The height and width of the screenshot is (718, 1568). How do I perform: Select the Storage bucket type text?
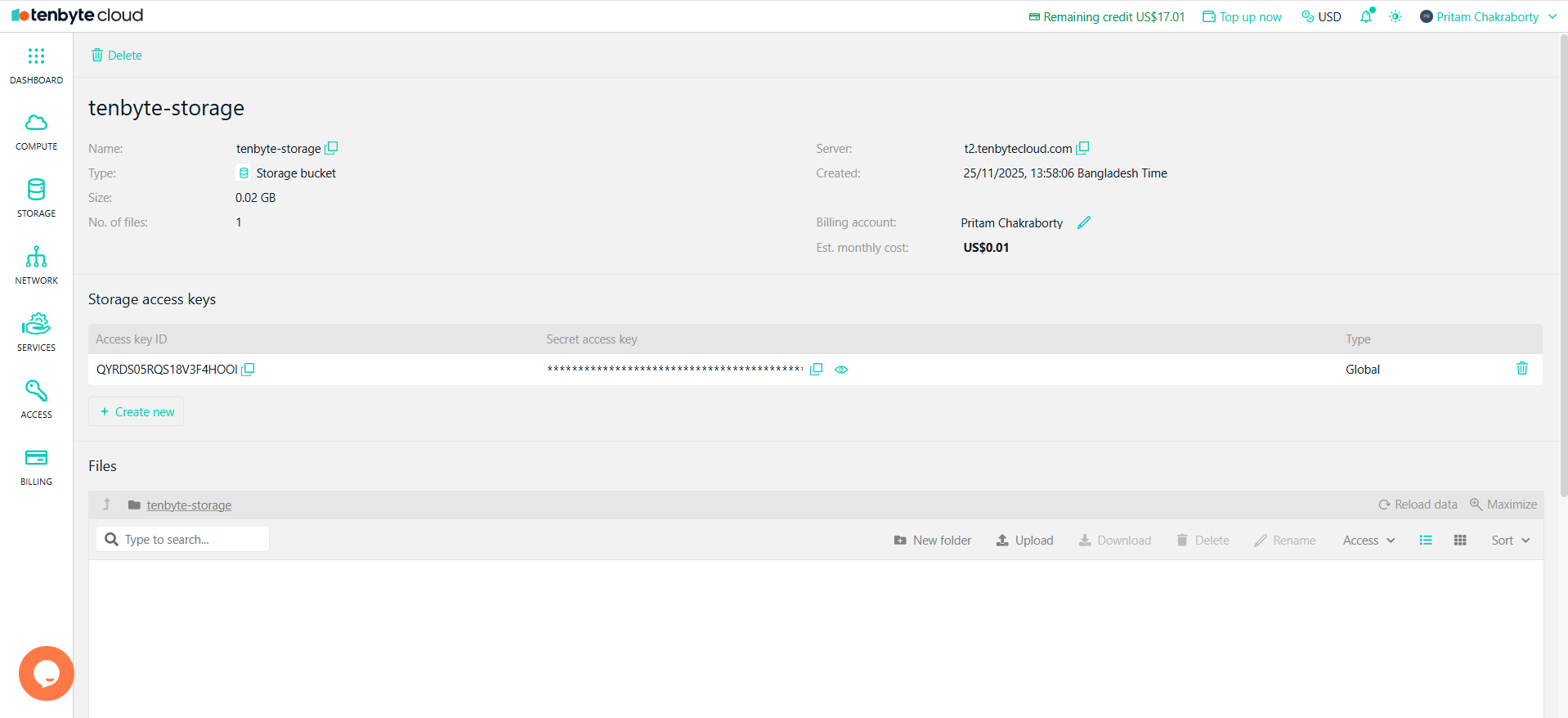tap(296, 173)
